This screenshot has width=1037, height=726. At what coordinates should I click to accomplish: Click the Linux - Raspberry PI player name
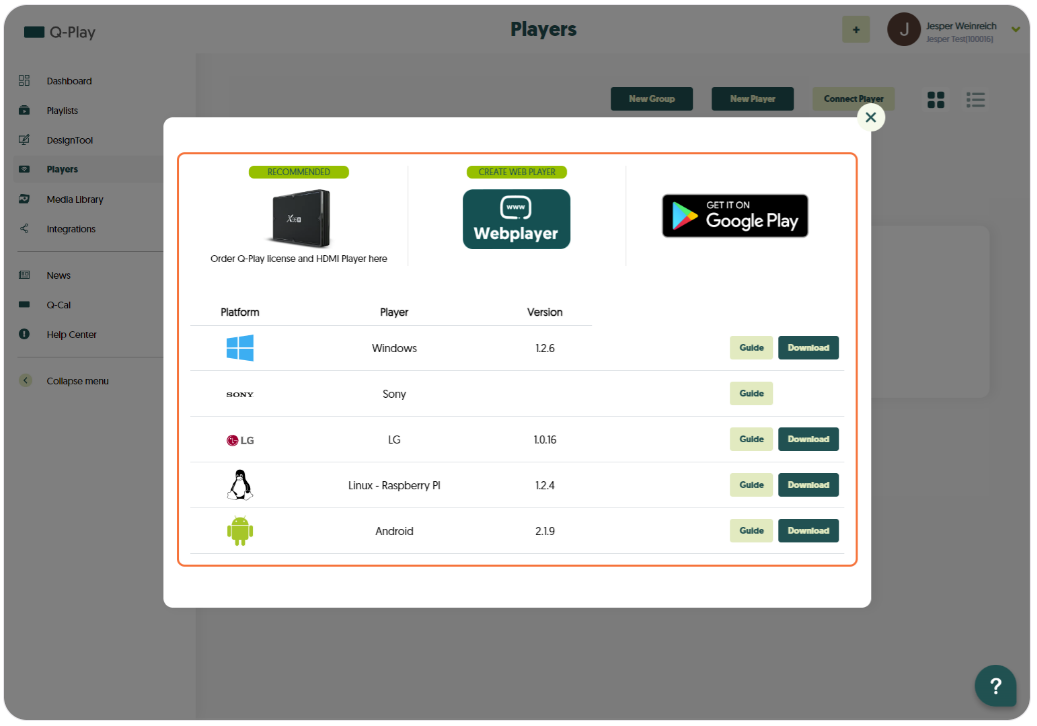[x=394, y=485]
